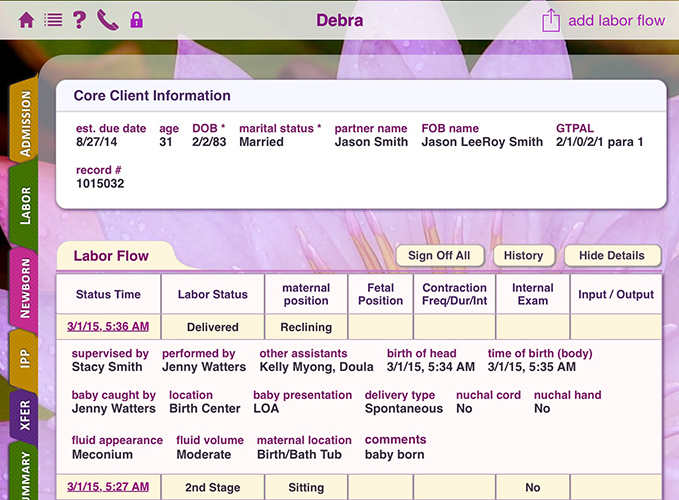Open the 3/1/15, 5:36 AM entry
679x500 pixels.
point(108,327)
